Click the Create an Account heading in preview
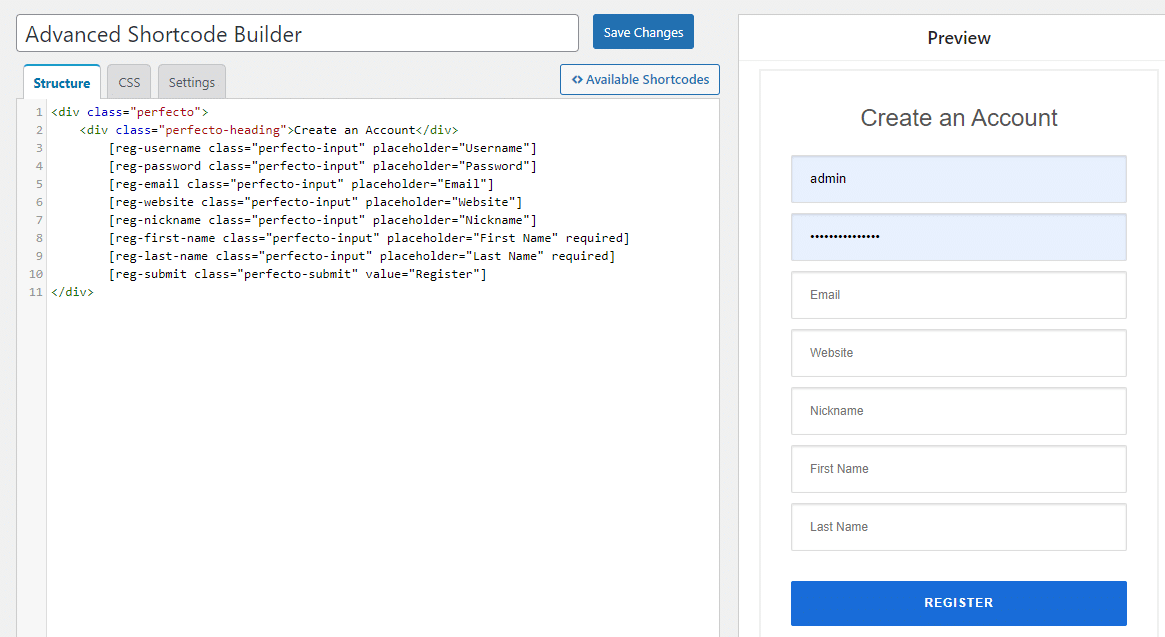The width and height of the screenshot is (1165, 637). (x=958, y=117)
